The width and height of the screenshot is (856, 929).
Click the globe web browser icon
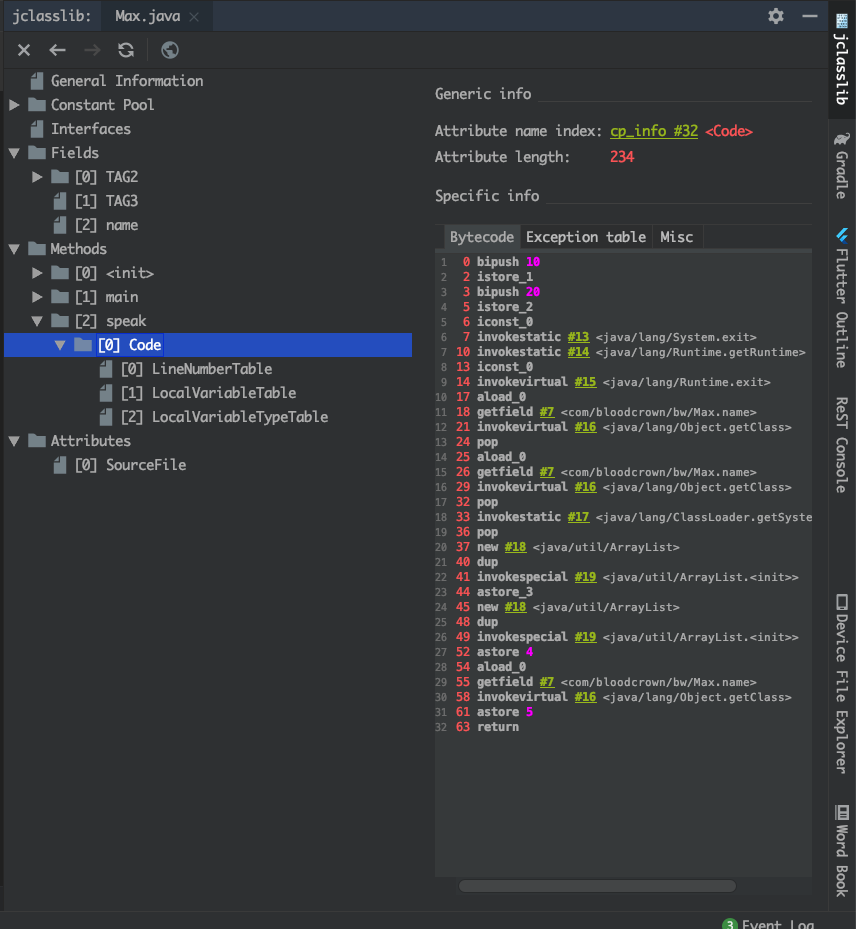(x=169, y=50)
